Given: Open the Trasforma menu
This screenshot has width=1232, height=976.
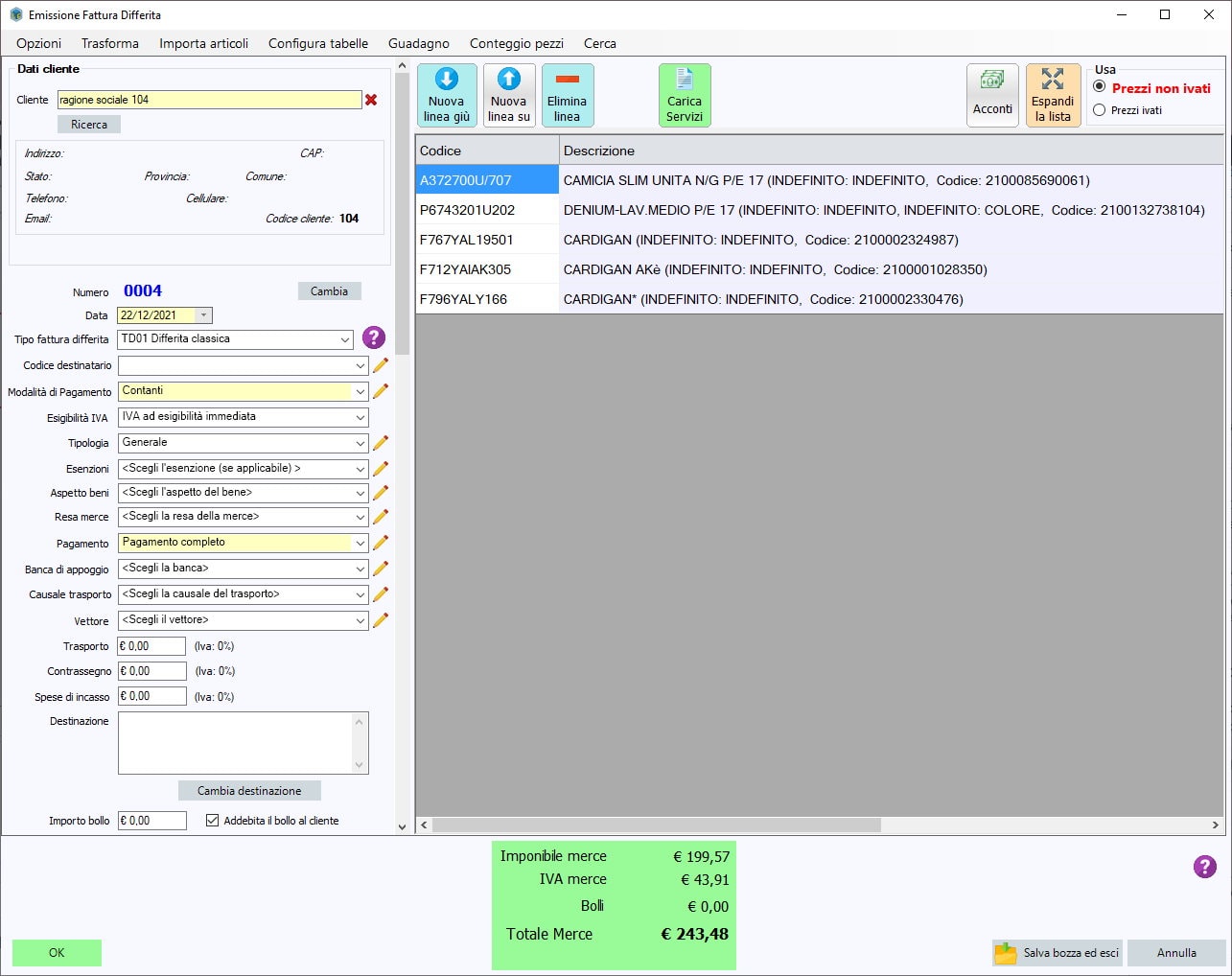Looking at the screenshot, I should [110, 43].
